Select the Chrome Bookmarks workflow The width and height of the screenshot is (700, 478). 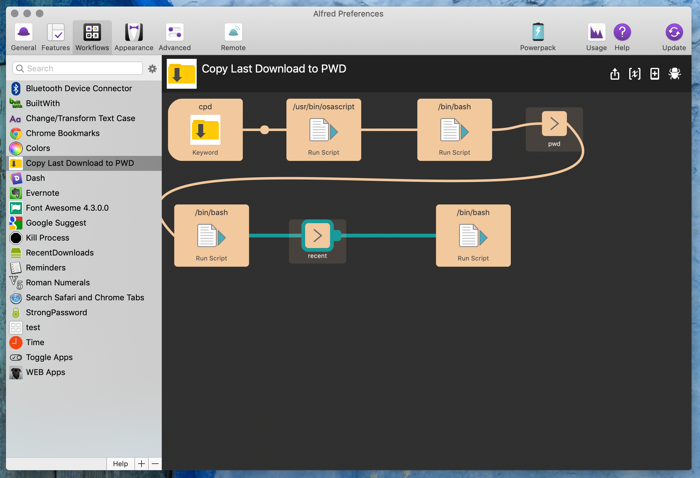click(x=84, y=133)
